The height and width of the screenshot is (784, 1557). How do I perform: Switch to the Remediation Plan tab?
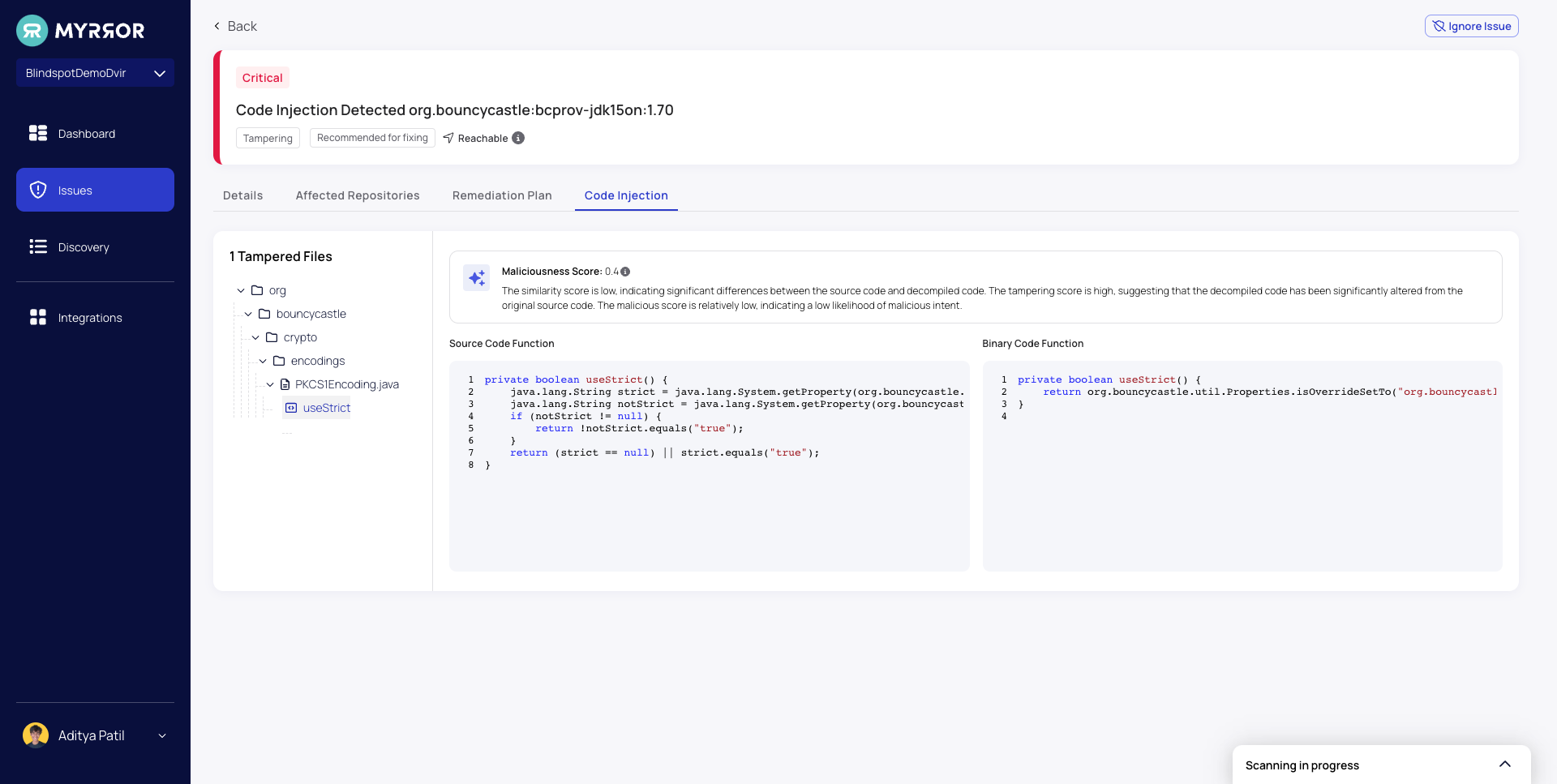pos(502,195)
